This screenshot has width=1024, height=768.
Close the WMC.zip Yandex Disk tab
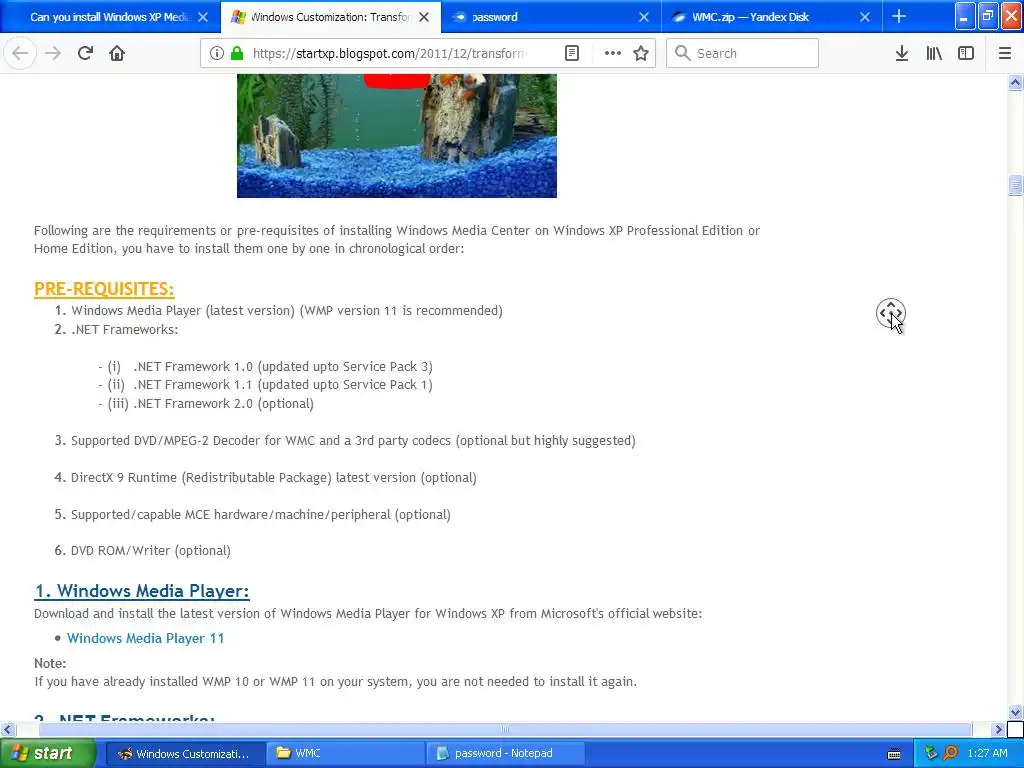(865, 17)
